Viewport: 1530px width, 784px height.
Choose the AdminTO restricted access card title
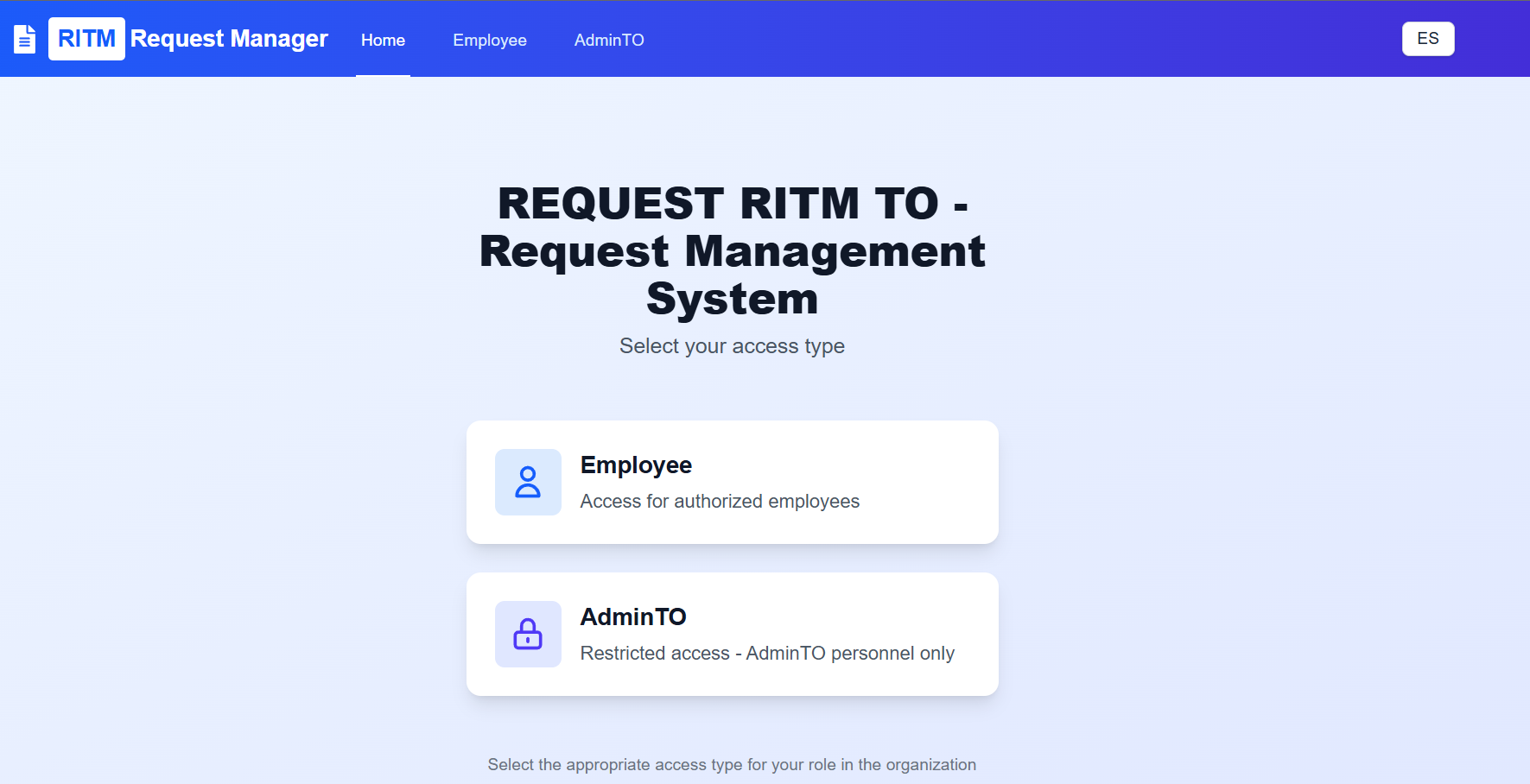coord(633,616)
